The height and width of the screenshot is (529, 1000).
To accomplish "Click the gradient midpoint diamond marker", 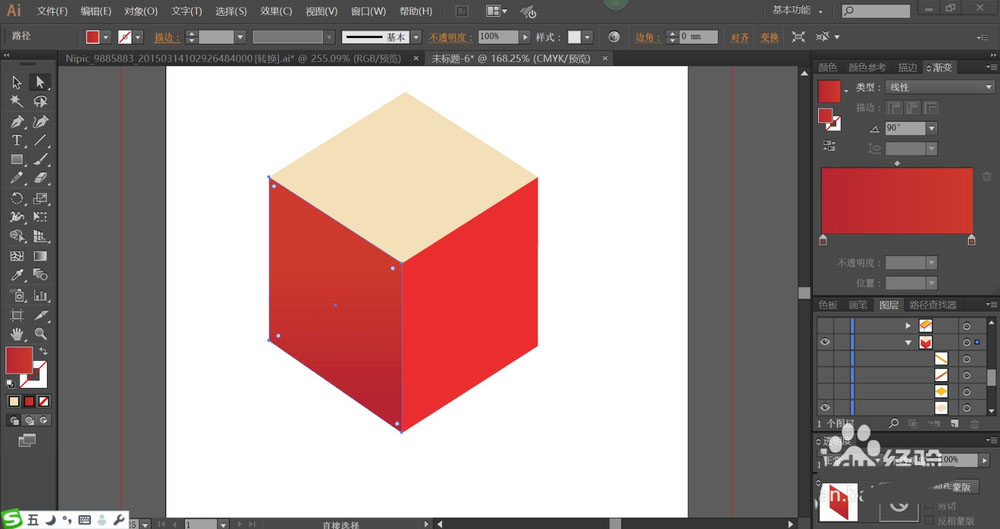I will pos(897,164).
